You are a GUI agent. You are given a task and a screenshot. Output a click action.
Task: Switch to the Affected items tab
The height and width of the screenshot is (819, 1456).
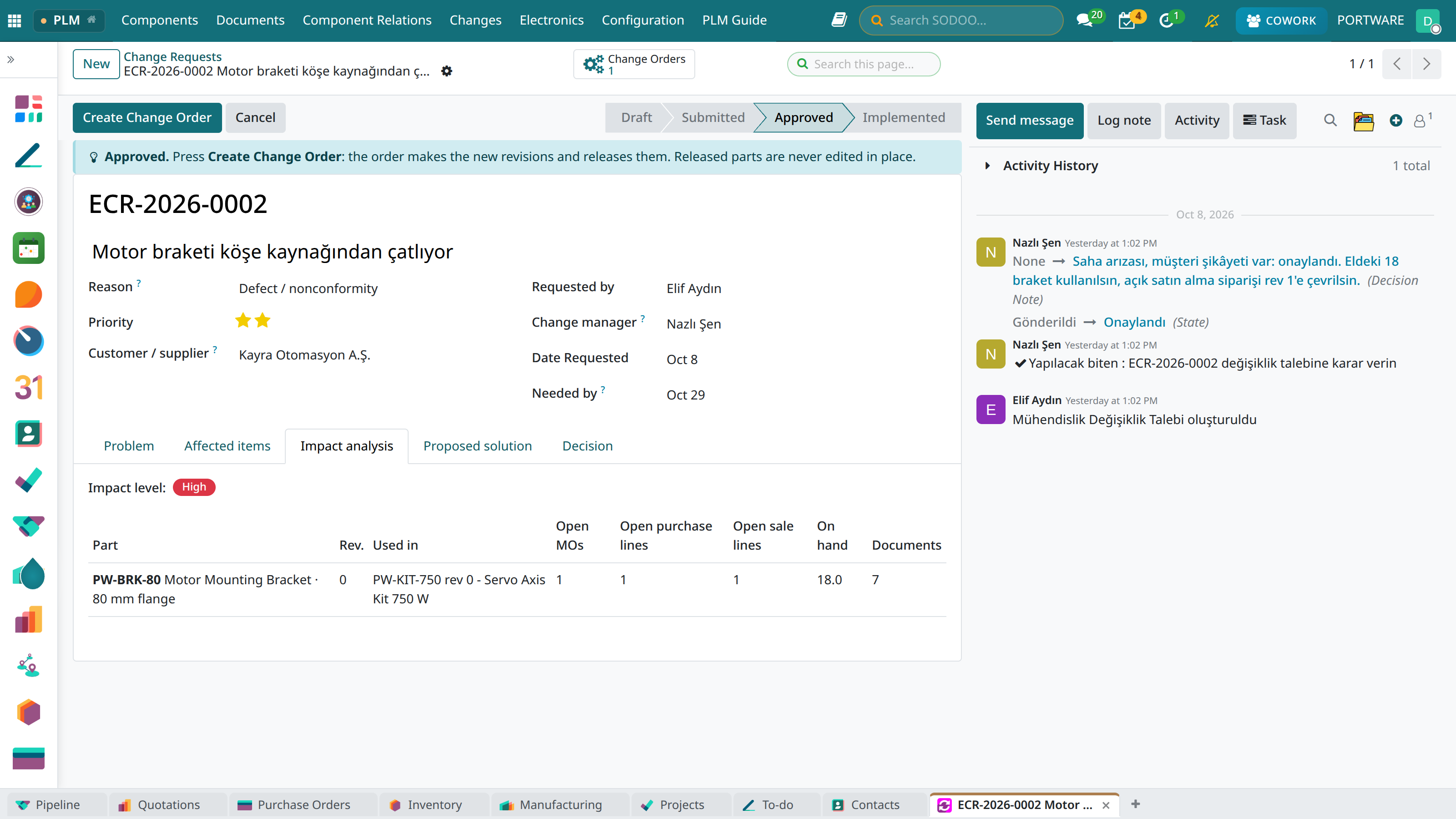coord(227,446)
